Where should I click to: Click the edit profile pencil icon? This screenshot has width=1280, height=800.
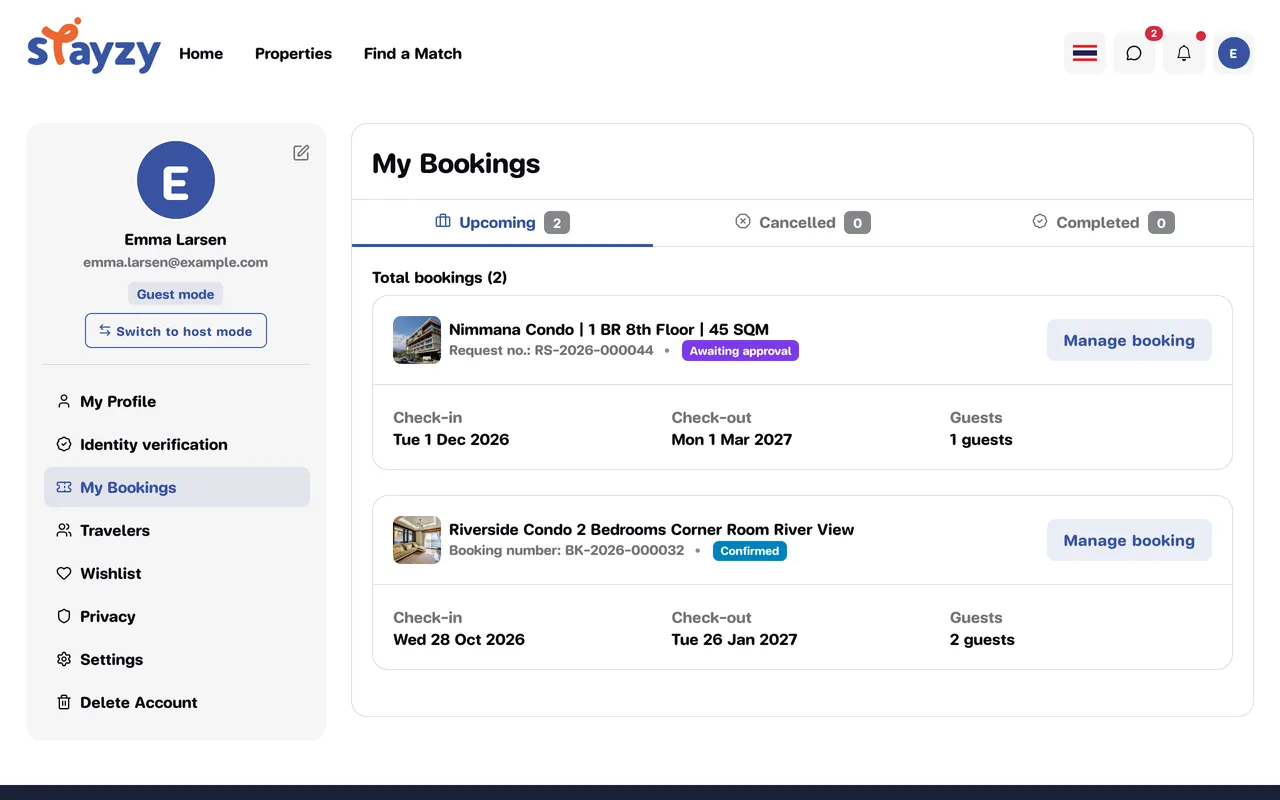click(301, 152)
